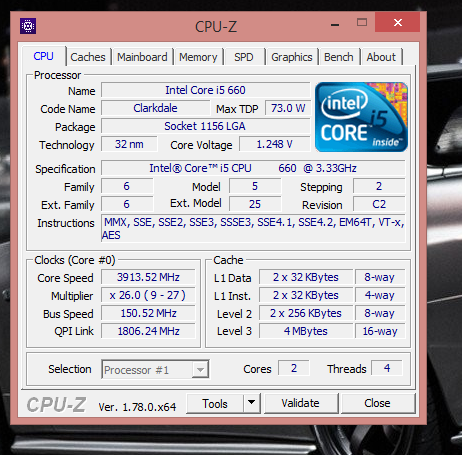This screenshot has height=455, width=462.
Task: Click the Specification field showing 3.33GHz
Action: point(253,168)
